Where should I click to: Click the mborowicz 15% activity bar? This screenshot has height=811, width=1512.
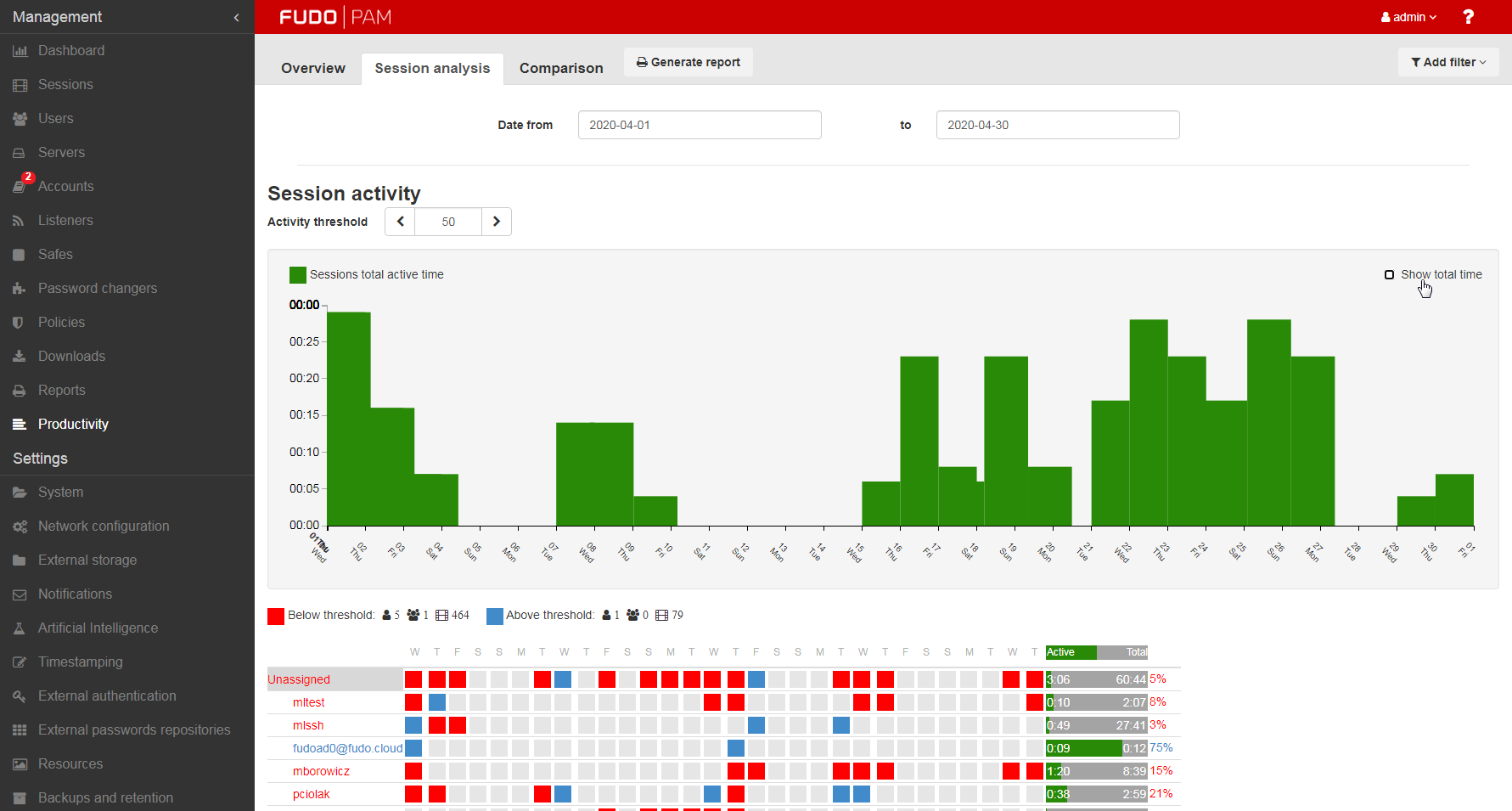(x=1097, y=771)
